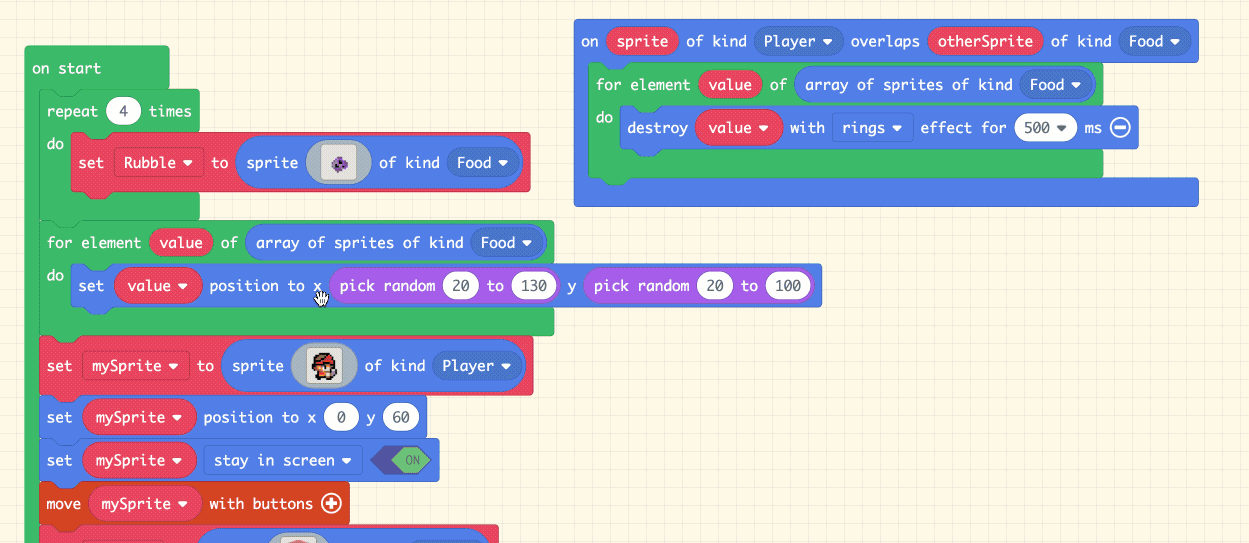This screenshot has width=1249, height=543.
Task: Click the minus icon on destroy block
Action: (x=1120, y=127)
